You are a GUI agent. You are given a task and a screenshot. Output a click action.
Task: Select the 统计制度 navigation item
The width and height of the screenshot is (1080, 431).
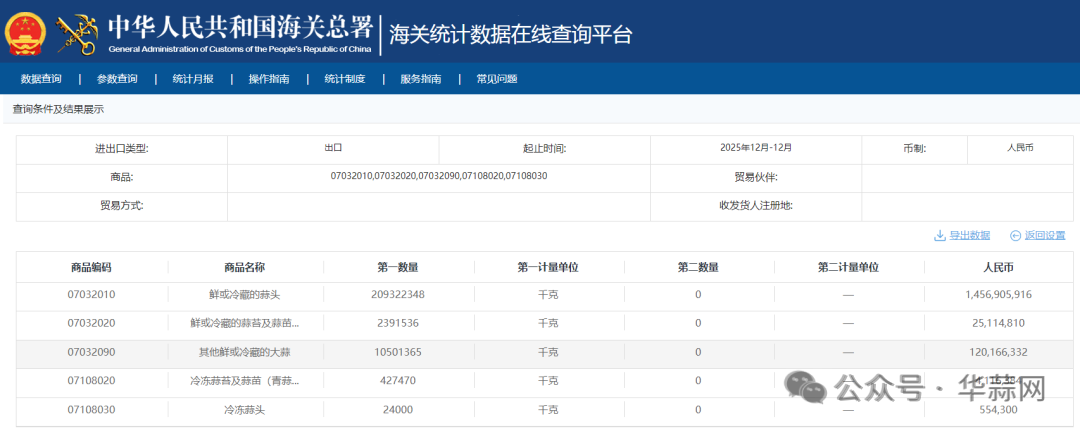pos(345,79)
